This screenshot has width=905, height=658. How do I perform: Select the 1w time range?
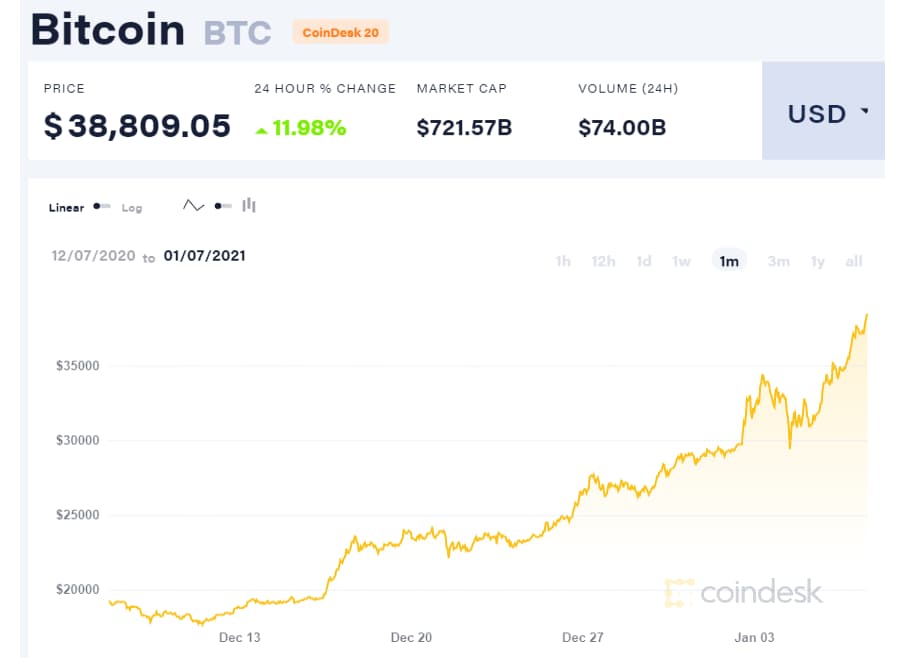pyautogui.click(x=681, y=261)
